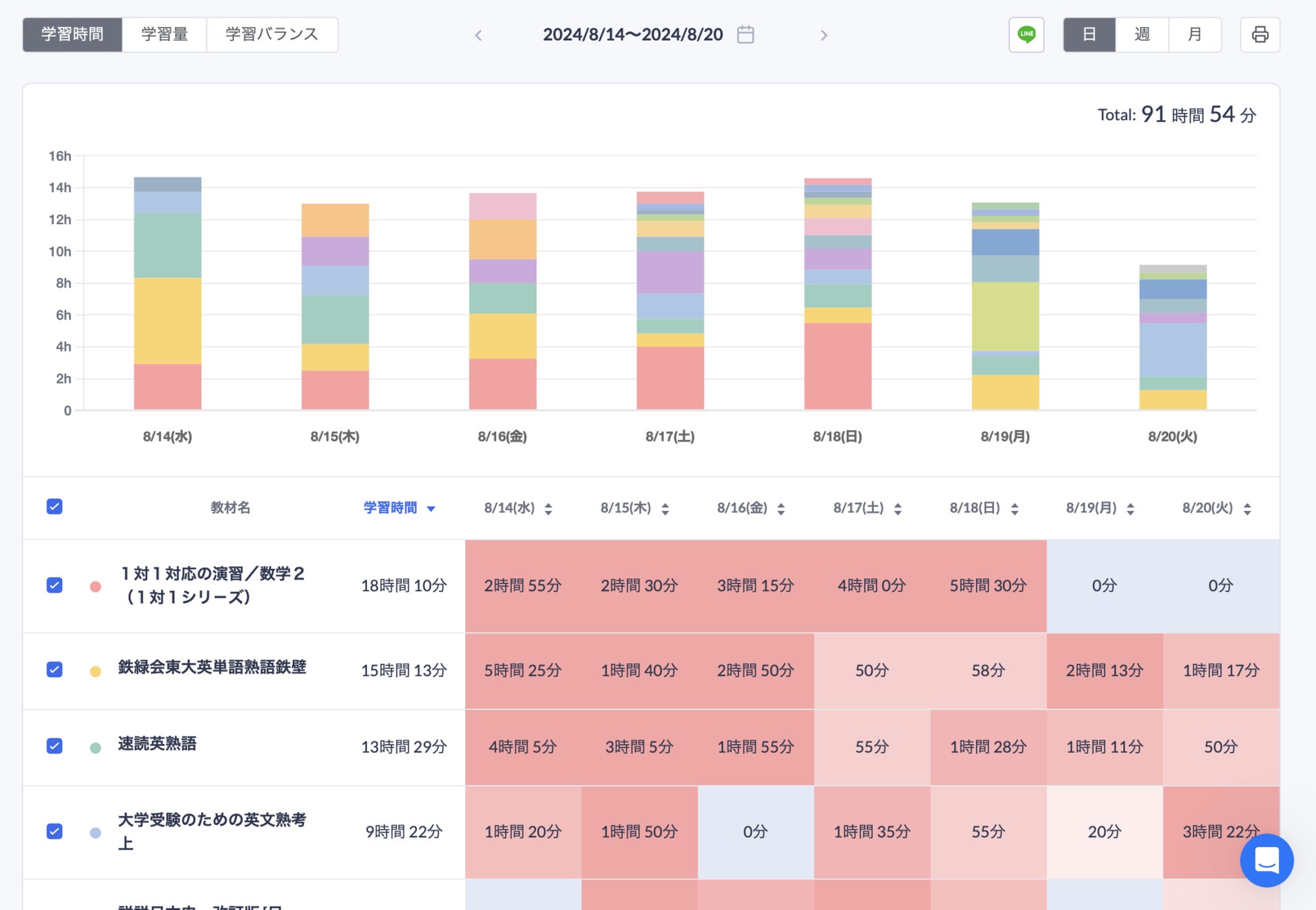The height and width of the screenshot is (910, 1316).
Task: Sort by 8/14(水) column arrows
Action: pos(549,508)
